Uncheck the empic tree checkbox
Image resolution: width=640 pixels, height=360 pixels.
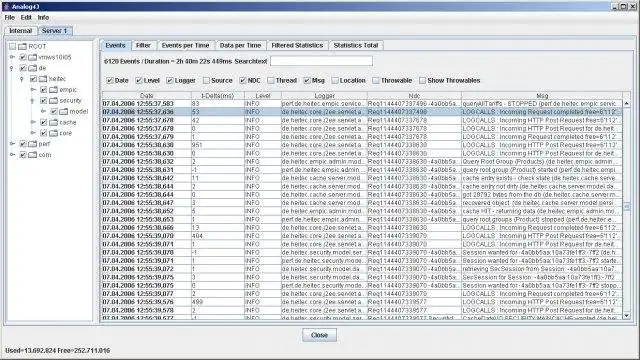coord(44,90)
